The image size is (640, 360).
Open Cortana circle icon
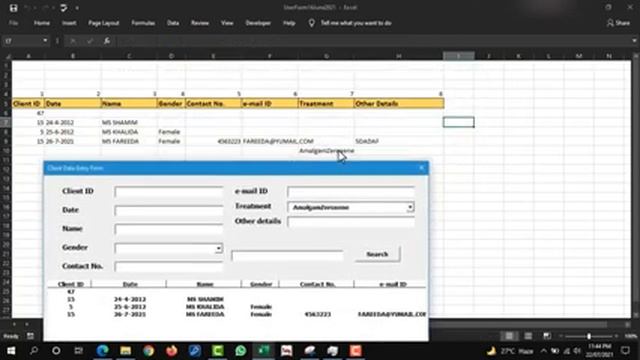pos(56,351)
